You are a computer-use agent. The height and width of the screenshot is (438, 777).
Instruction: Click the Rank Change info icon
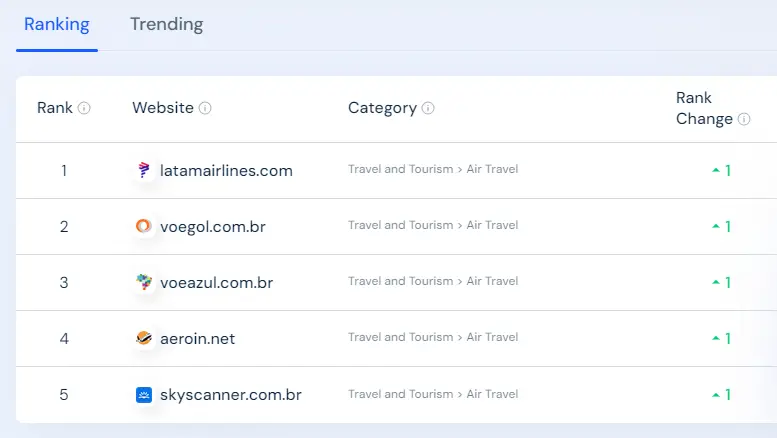coord(744,119)
